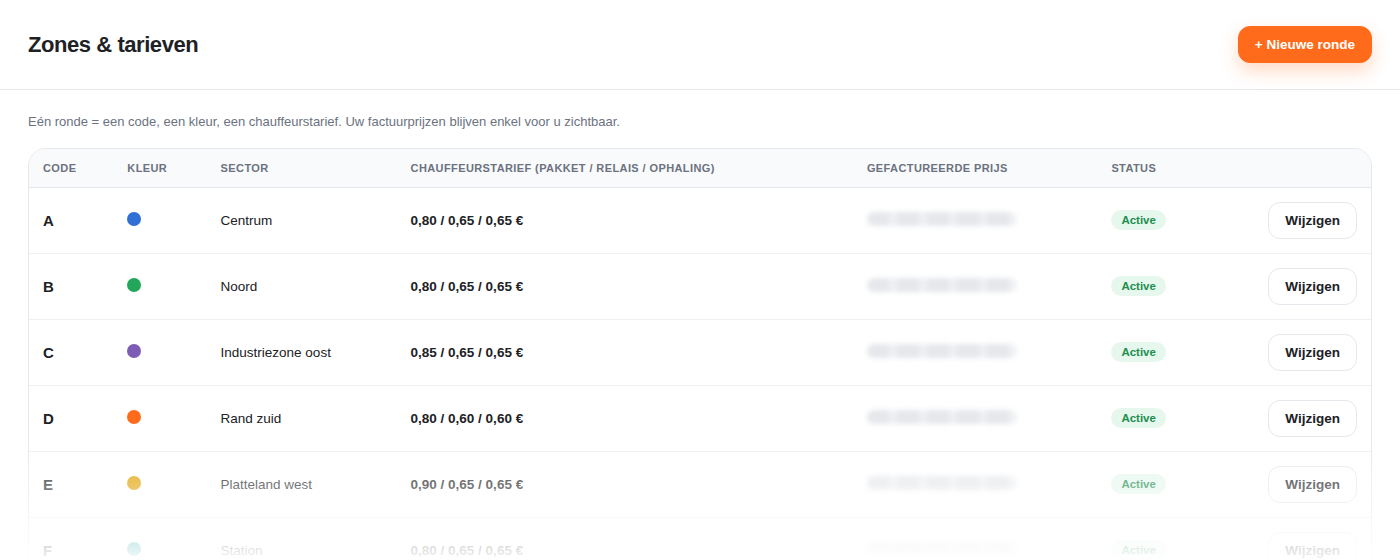Select the Platteland west sector cell
The image size is (1400, 560).
266,484
